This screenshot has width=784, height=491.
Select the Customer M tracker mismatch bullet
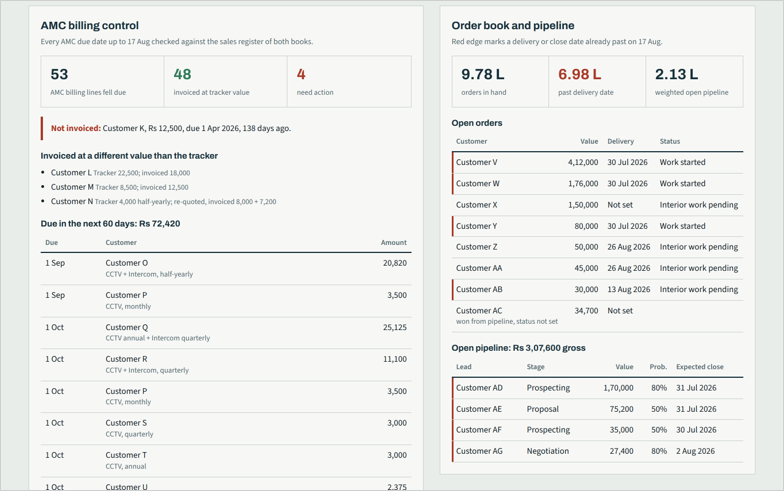click(120, 187)
